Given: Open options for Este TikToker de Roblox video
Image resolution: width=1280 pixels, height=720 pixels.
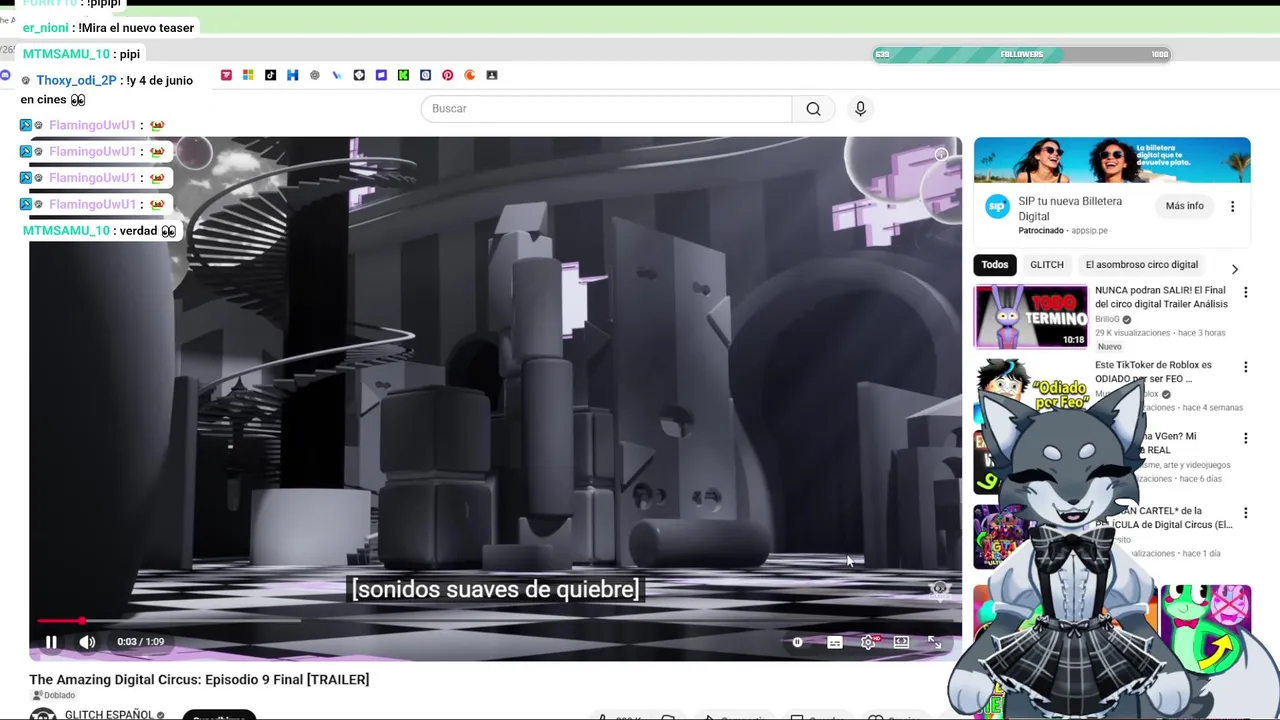Looking at the screenshot, I should click(1245, 367).
